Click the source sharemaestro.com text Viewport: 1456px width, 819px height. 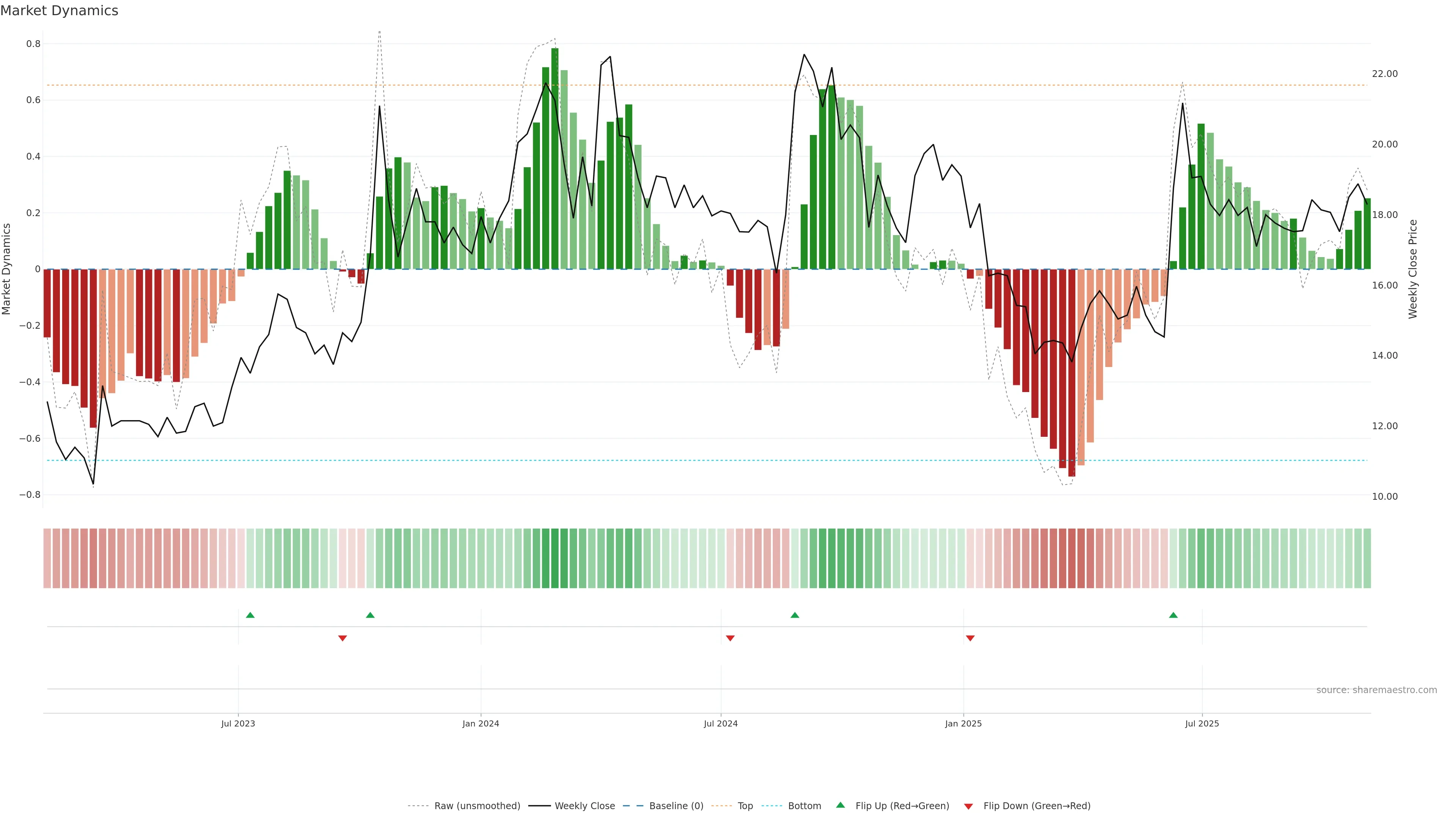pos(1376,690)
